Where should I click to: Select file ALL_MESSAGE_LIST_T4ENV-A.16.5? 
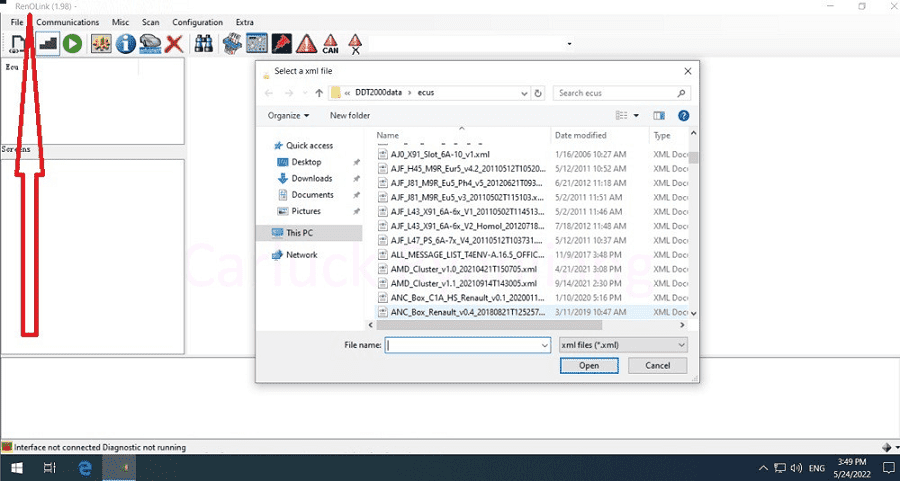[x=468, y=255]
